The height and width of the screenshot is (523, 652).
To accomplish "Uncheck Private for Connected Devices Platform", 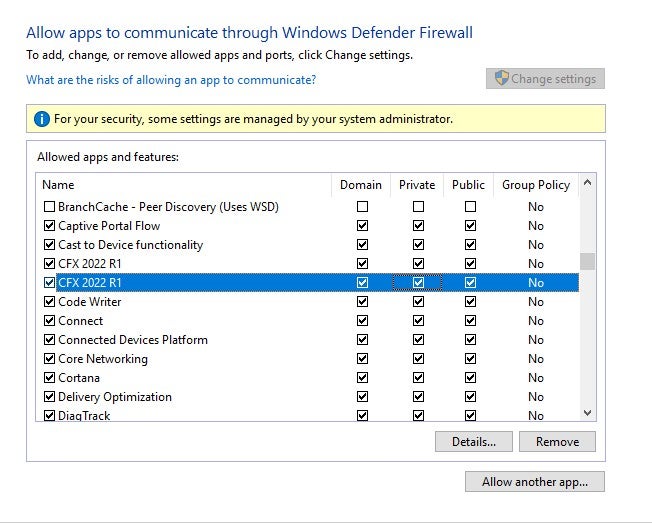I will [418, 340].
